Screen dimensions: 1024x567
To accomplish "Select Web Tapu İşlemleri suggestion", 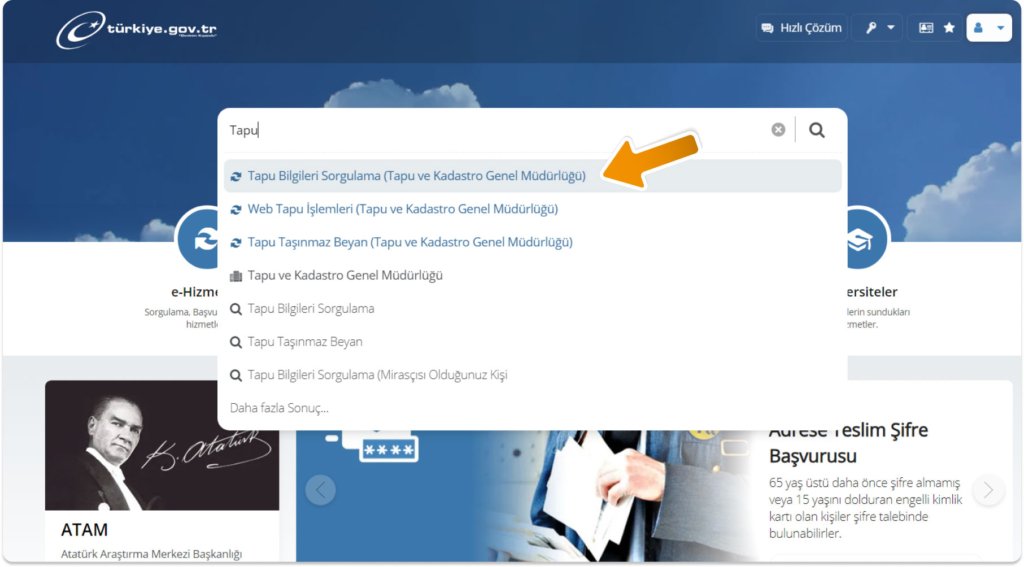I will tap(532, 209).
